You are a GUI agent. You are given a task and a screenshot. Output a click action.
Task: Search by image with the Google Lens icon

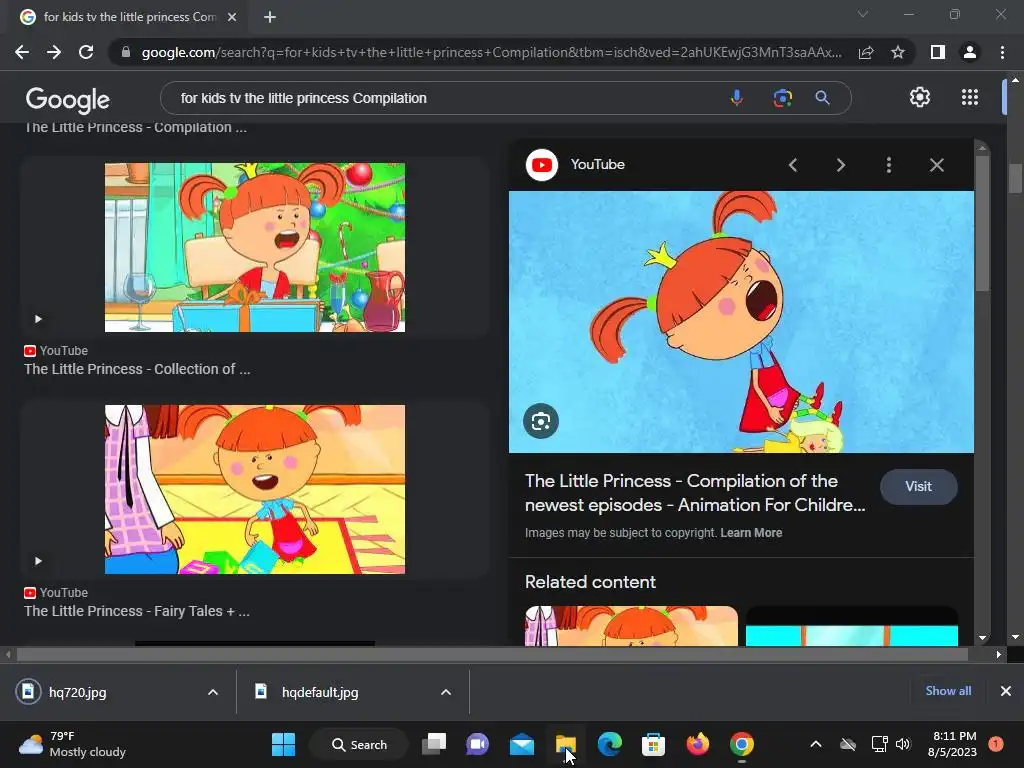pyautogui.click(x=782, y=98)
